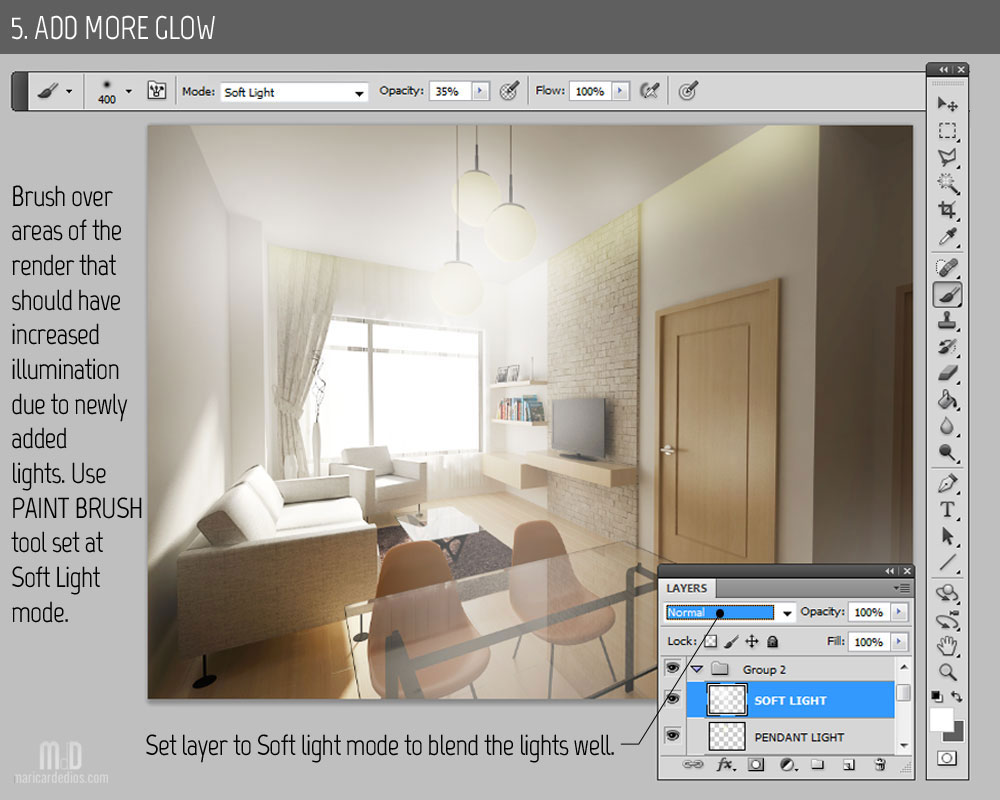
Task: Click the foreground color swatch
Action: pyautogui.click(x=941, y=719)
